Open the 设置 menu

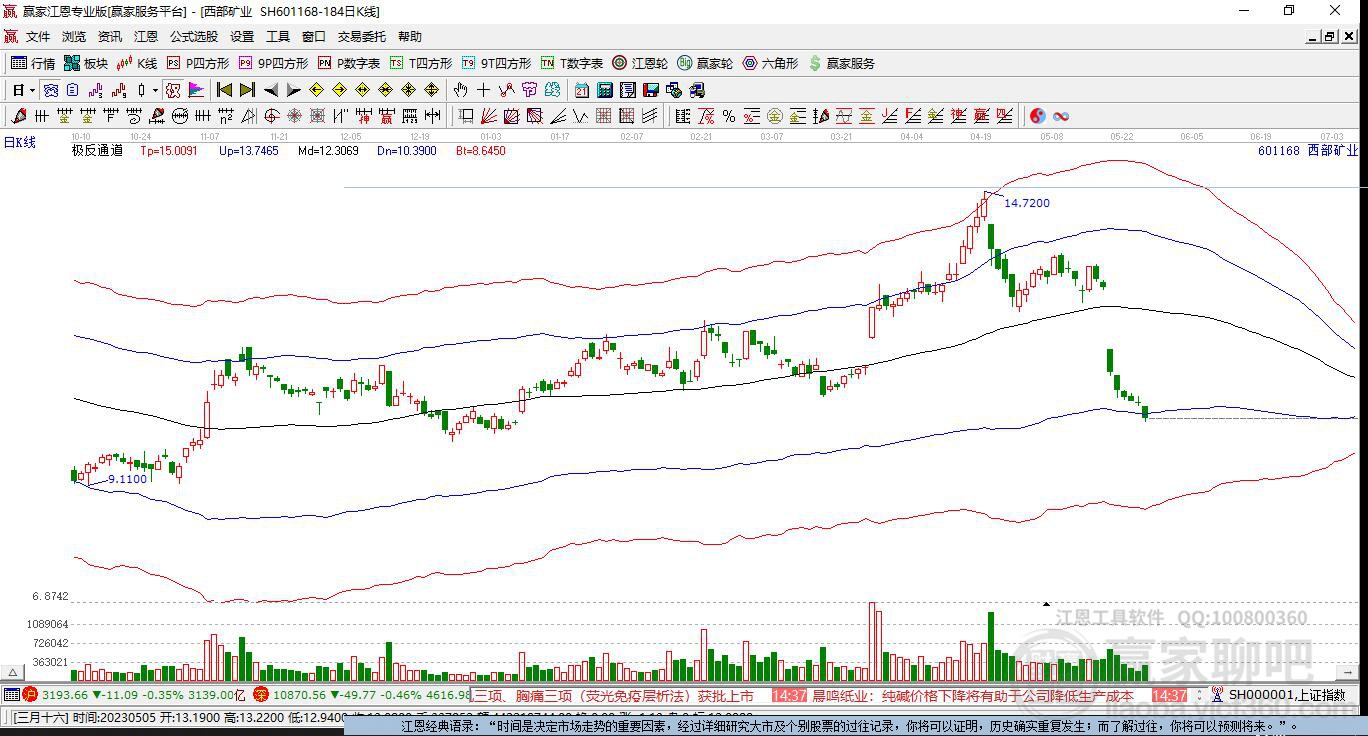tap(242, 36)
